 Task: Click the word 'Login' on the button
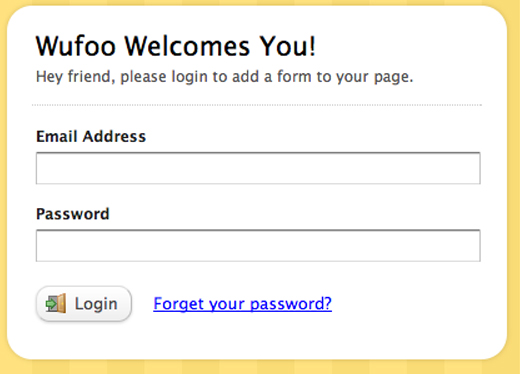(96, 304)
